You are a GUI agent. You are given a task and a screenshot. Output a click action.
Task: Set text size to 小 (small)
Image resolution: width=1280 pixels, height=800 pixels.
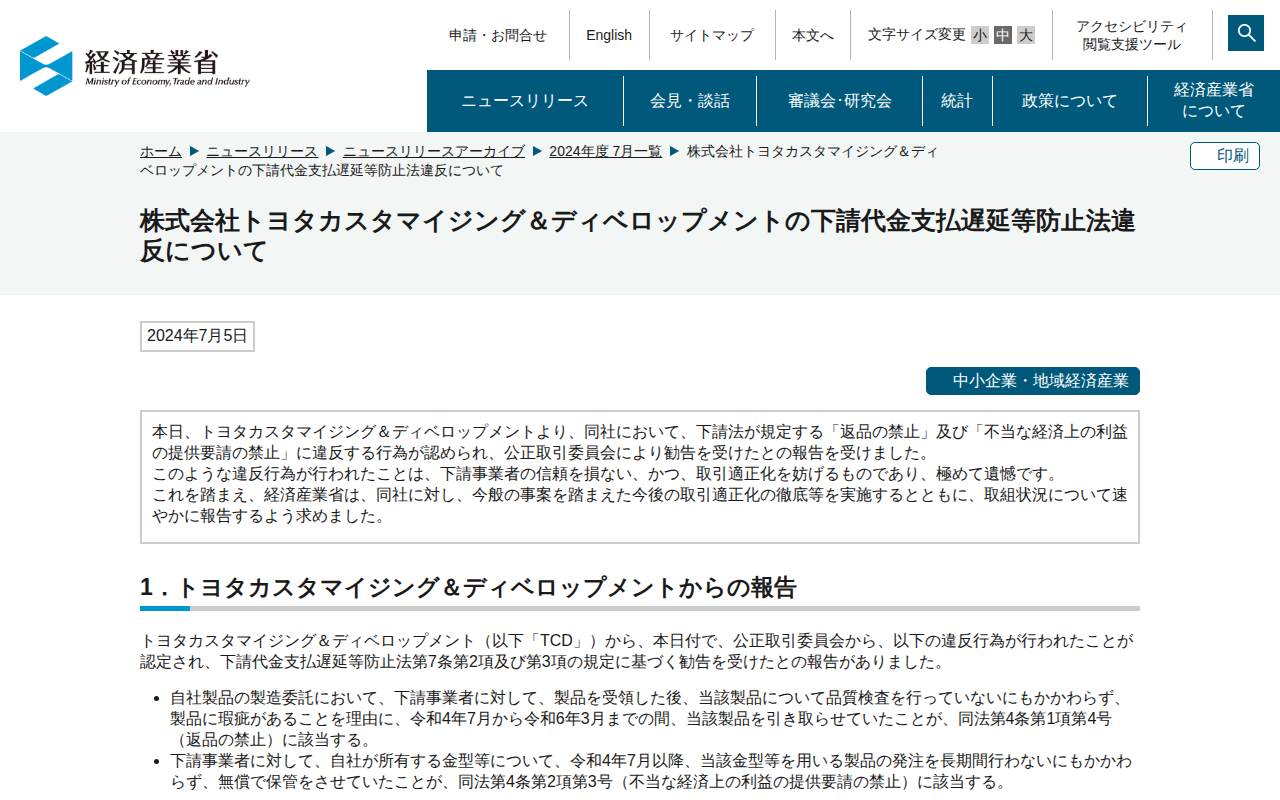980,35
